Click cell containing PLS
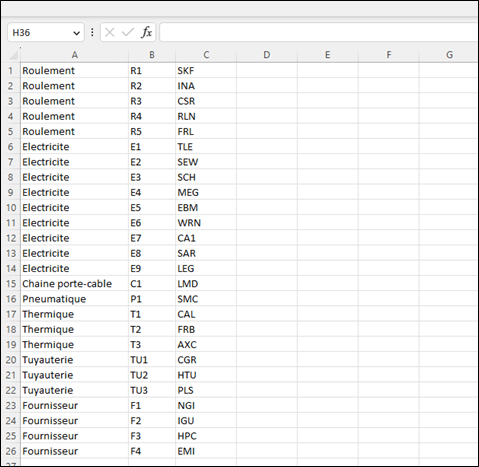 [206, 390]
